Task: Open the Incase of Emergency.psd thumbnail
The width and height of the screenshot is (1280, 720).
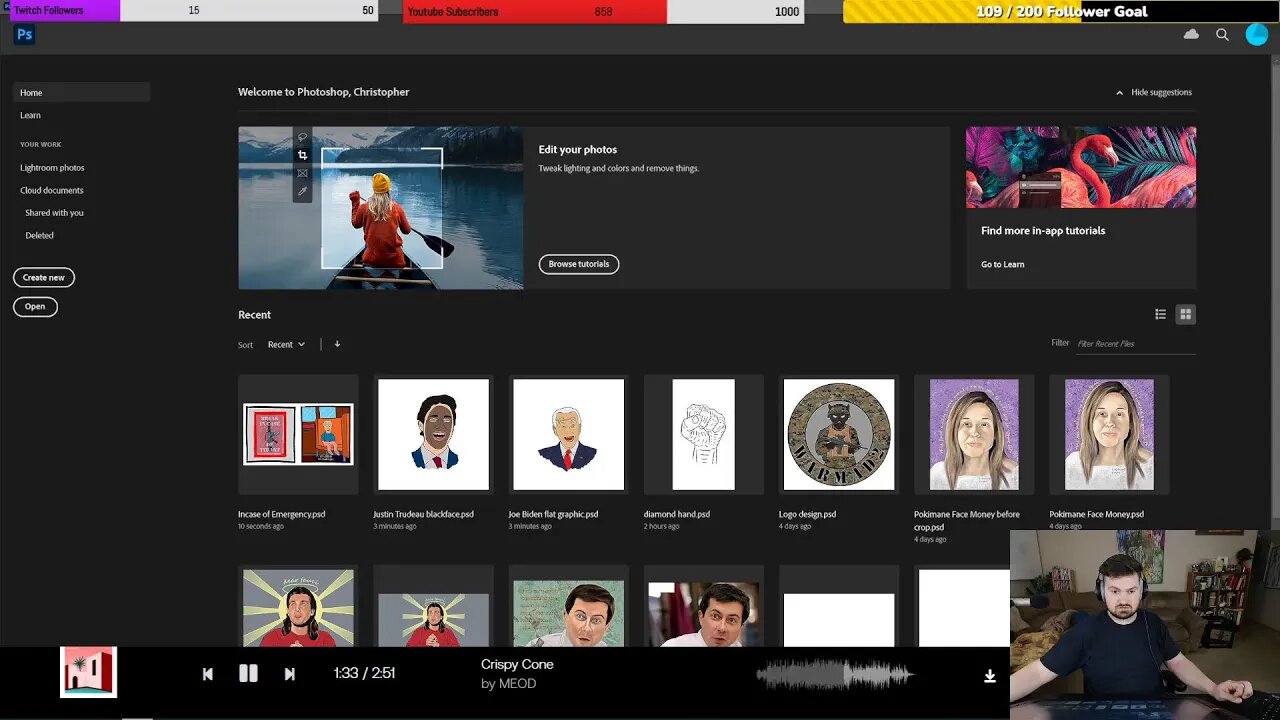Action: 298,434
